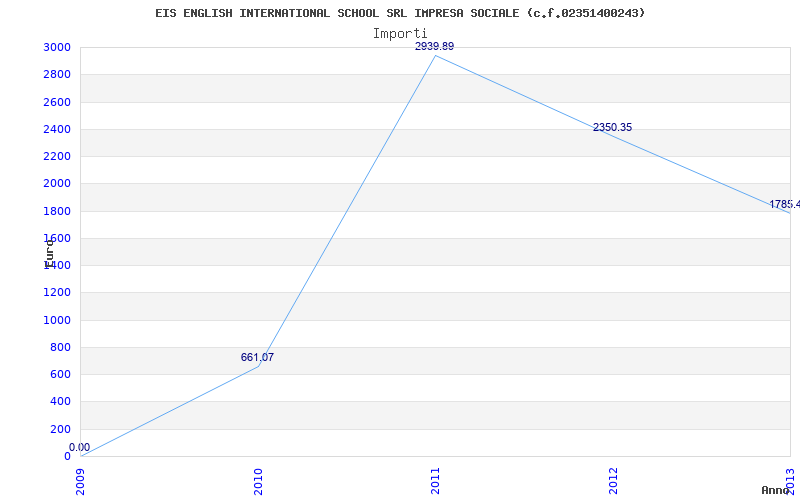Image resolution: width=800 pixels, height=500 pixels.
Task: Click the y-axis value 2200
Action: [x=58, y=156]
